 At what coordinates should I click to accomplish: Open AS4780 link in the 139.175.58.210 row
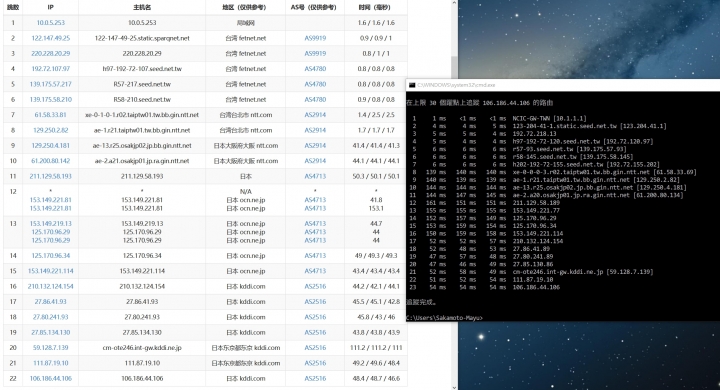click(315, 99)
